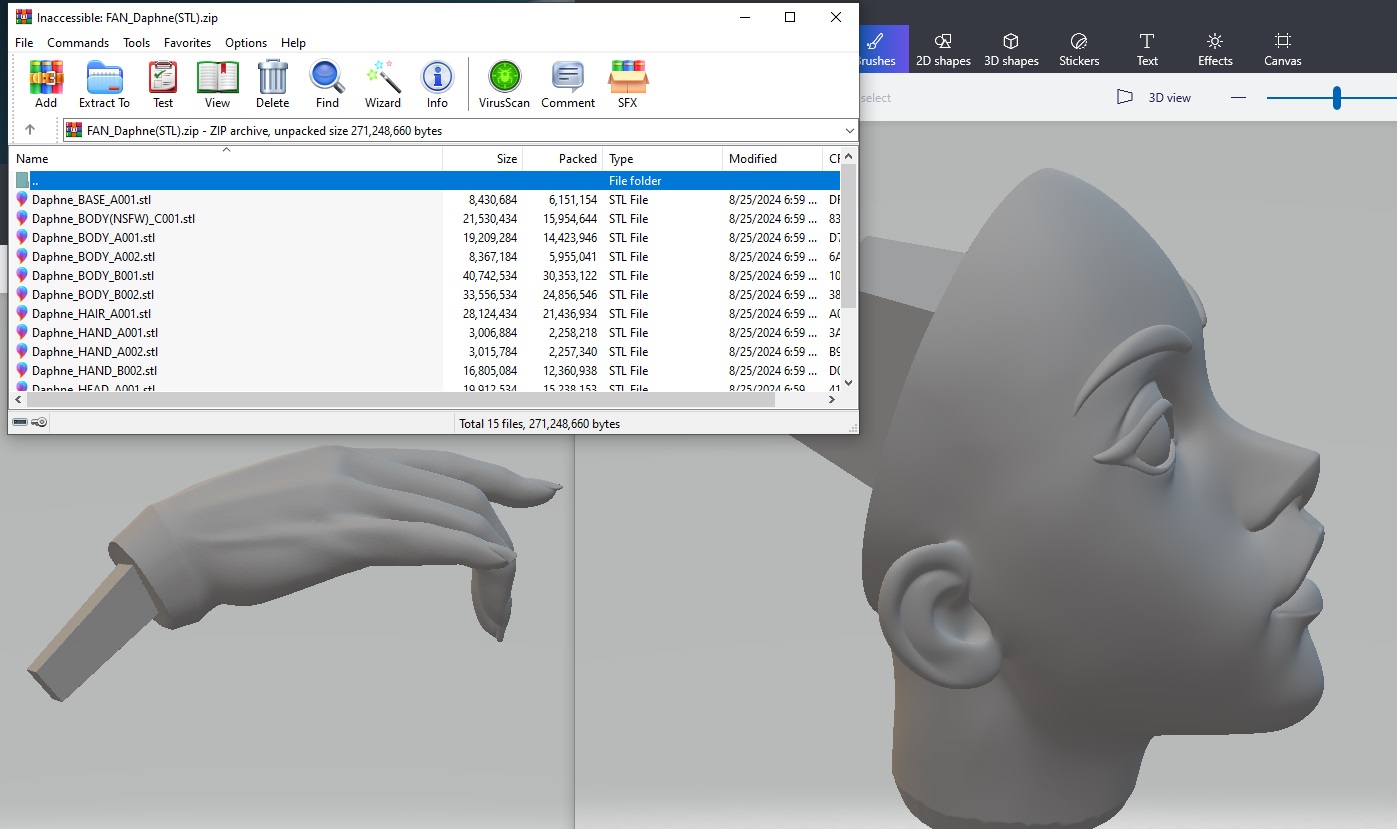Open the archive Comment tool
This screenshot has height=829, width=1397.
pyautogui.click(x=568, y=84)
